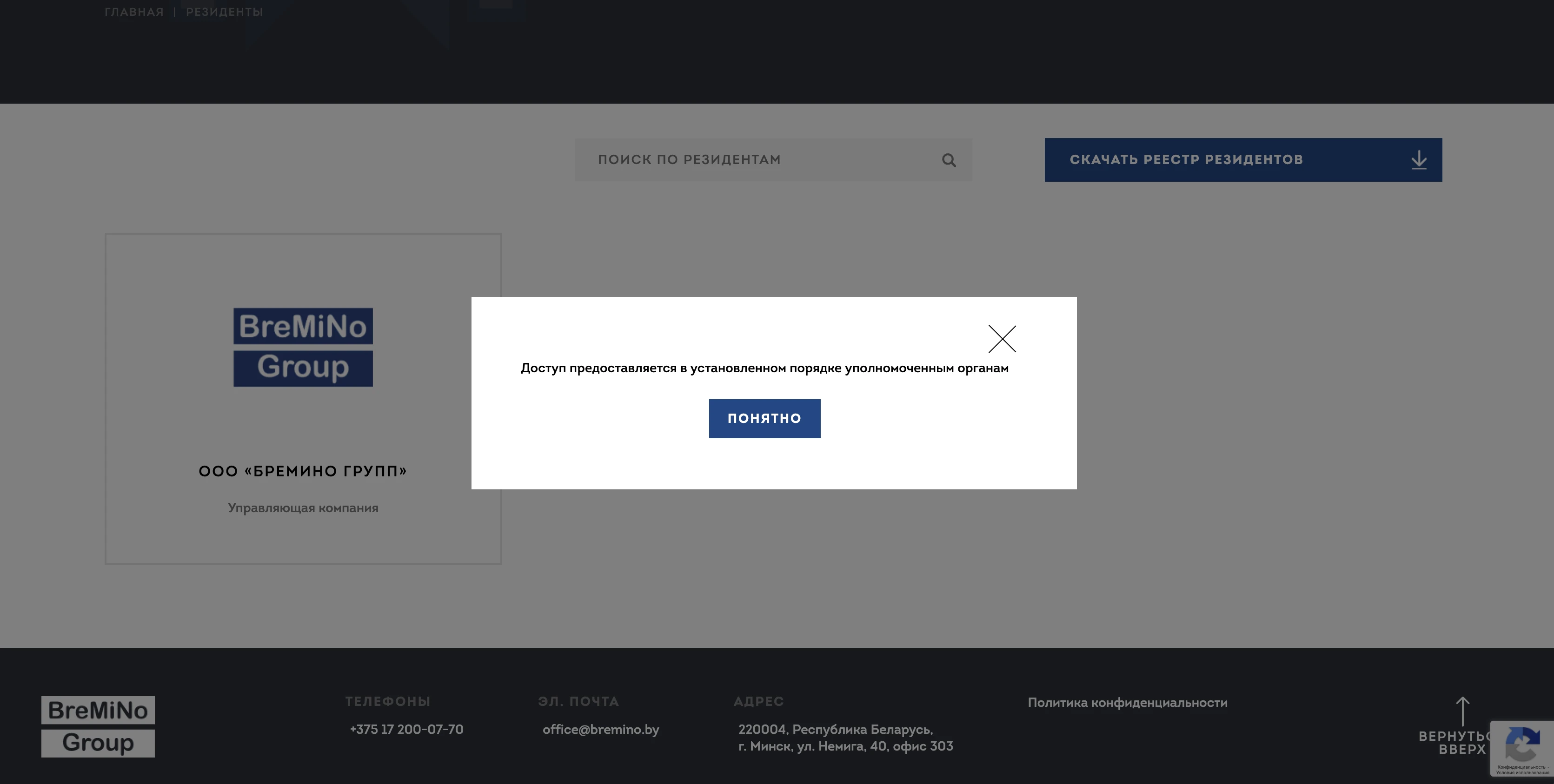Click the download arrow icon

pos(1419,160)
